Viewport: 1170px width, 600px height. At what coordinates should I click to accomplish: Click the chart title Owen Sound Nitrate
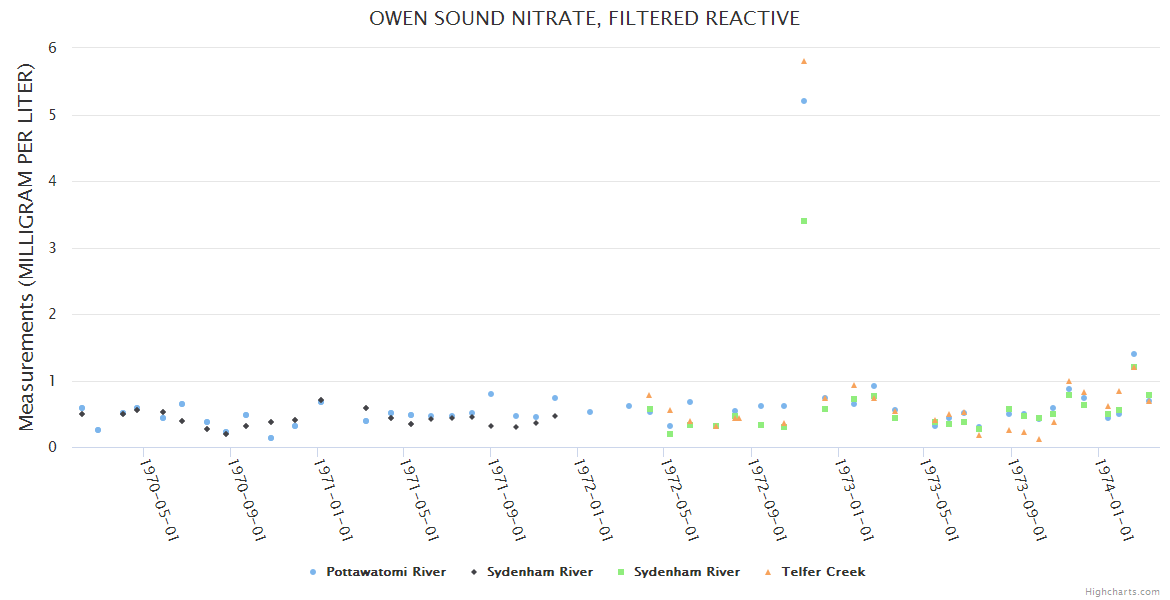pos(585,18)
